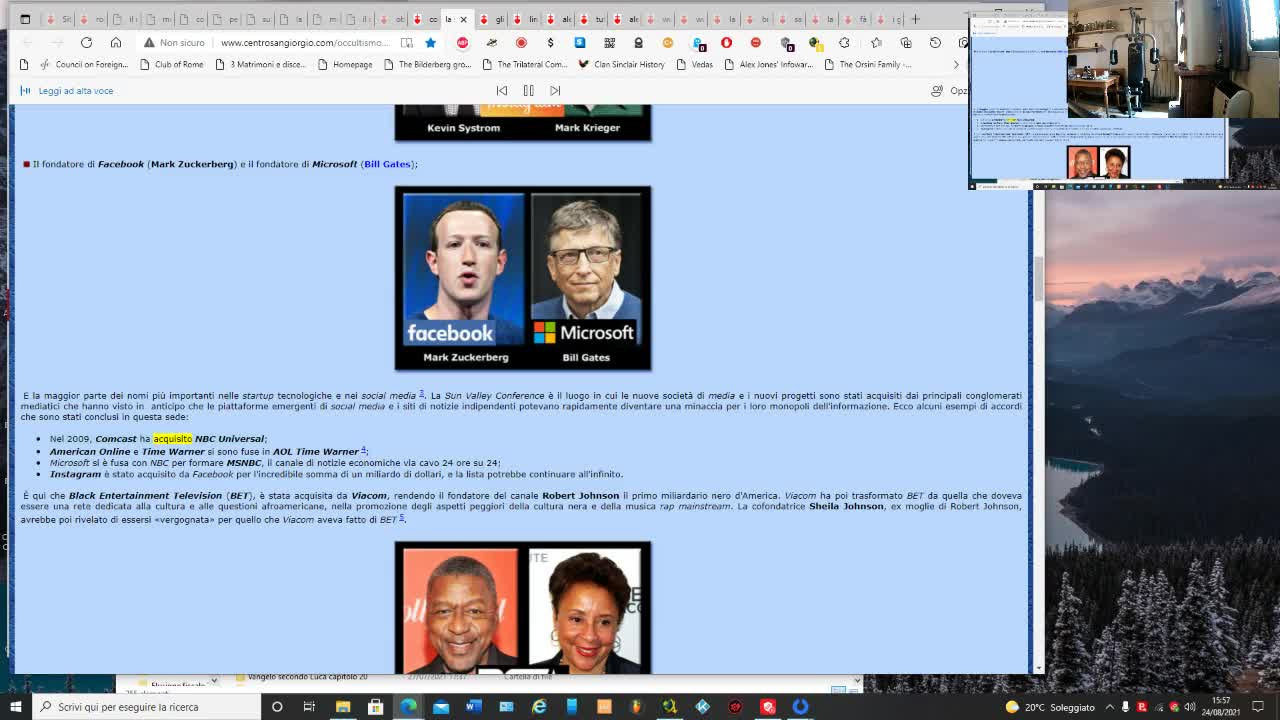Screen dimensions: 1280x720
Task: Open immersive reader icon in address bar
Action: point(406,43)
